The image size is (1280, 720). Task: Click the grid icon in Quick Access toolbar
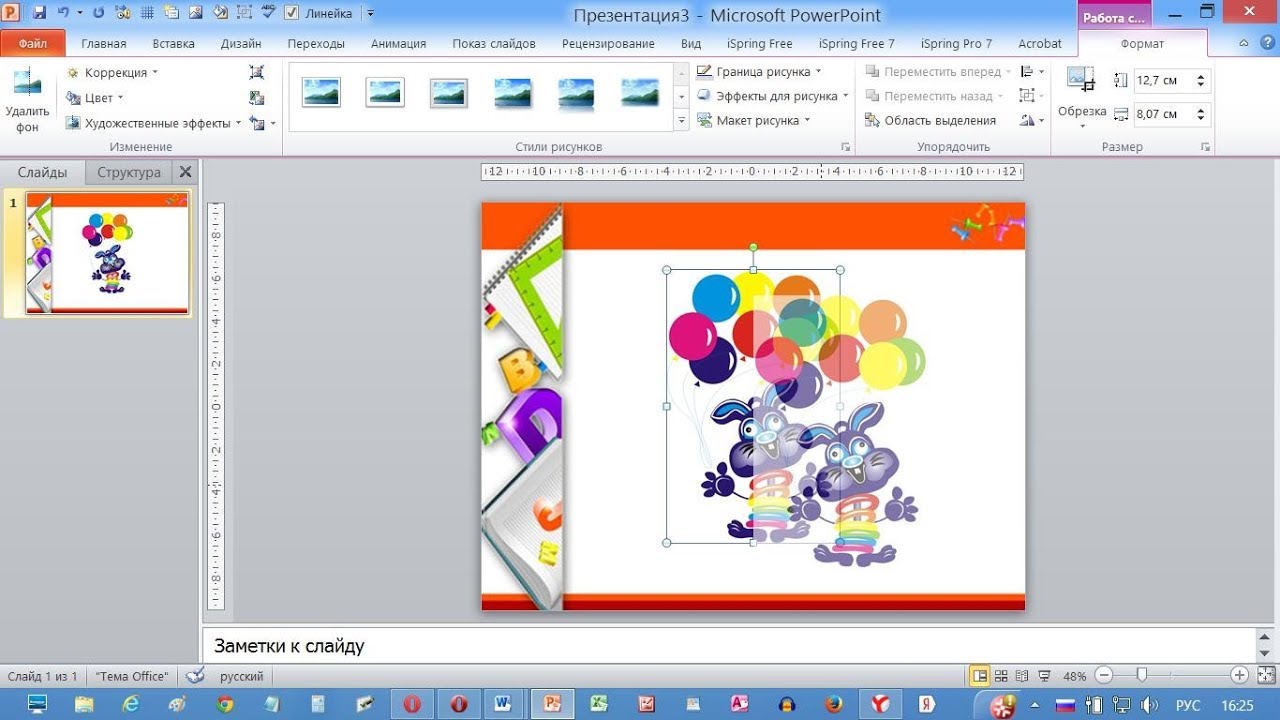[147, 14]
